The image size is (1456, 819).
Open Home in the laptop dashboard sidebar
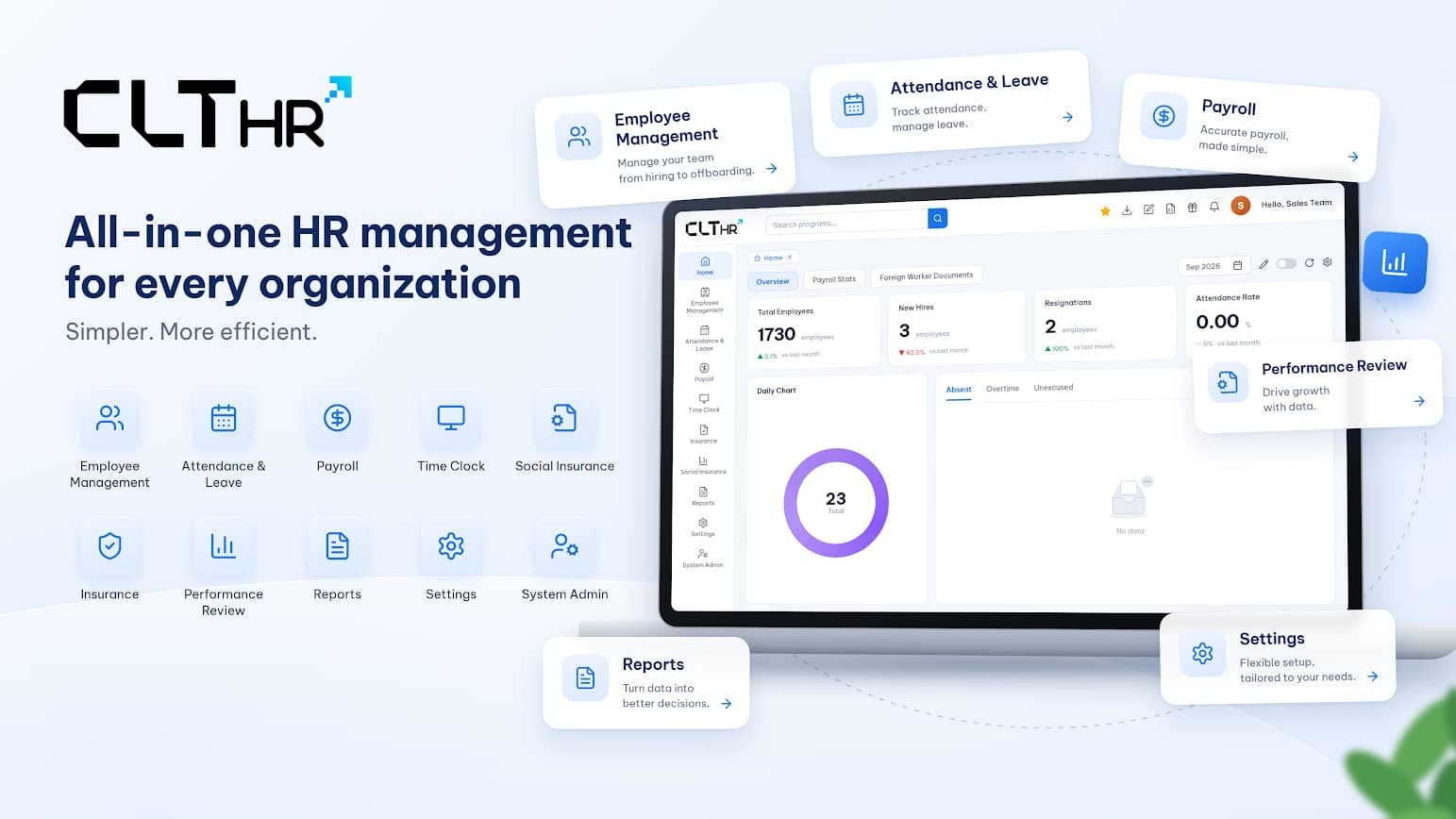(705, 265)
